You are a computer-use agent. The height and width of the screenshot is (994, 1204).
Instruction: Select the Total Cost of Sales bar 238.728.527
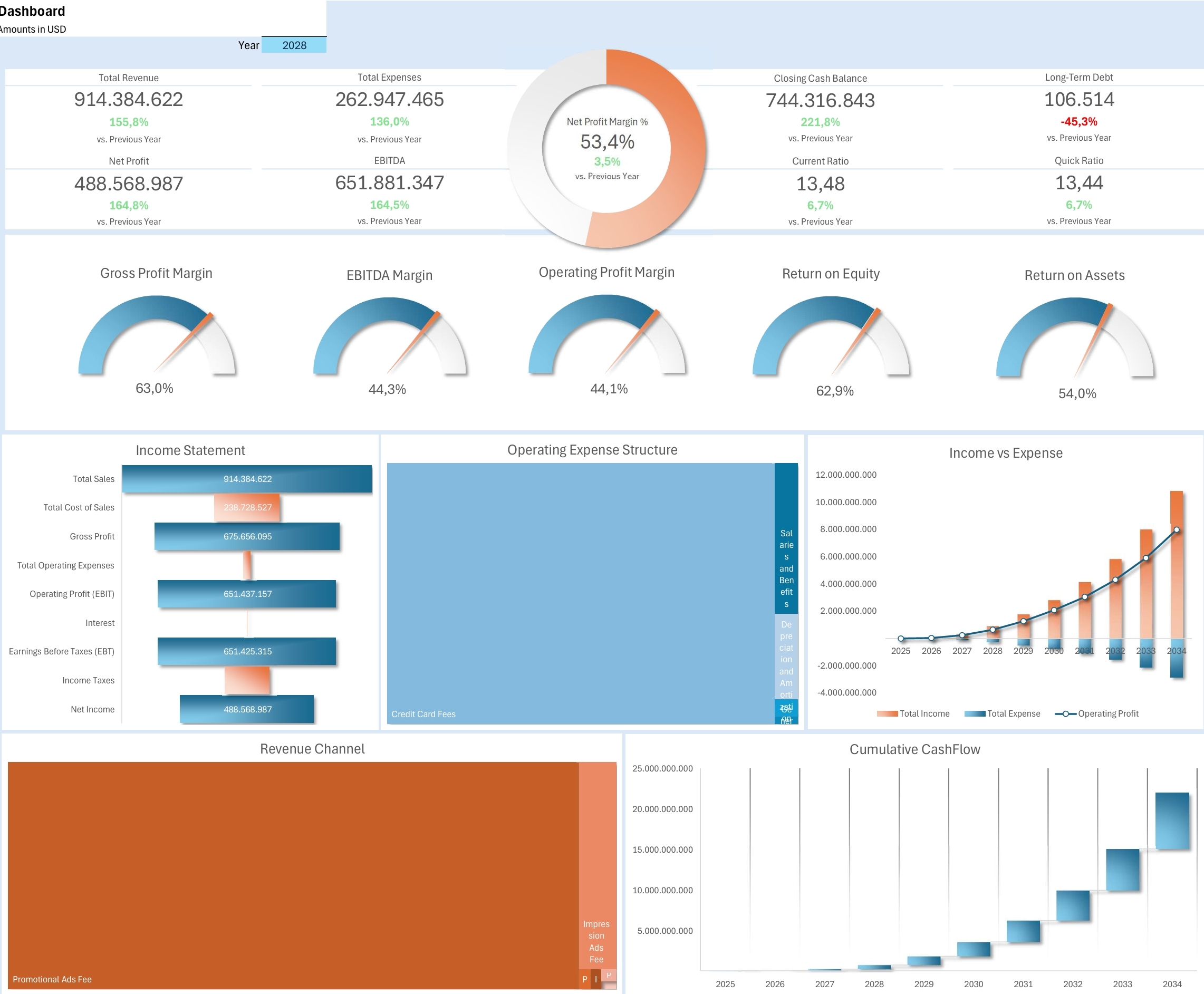(x=247, y=507)
